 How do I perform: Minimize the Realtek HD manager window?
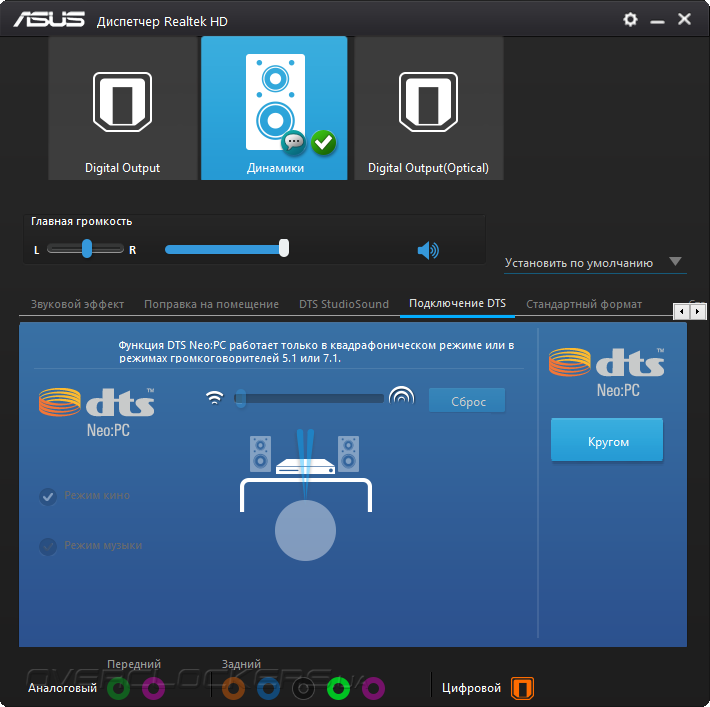pos(657,21)
